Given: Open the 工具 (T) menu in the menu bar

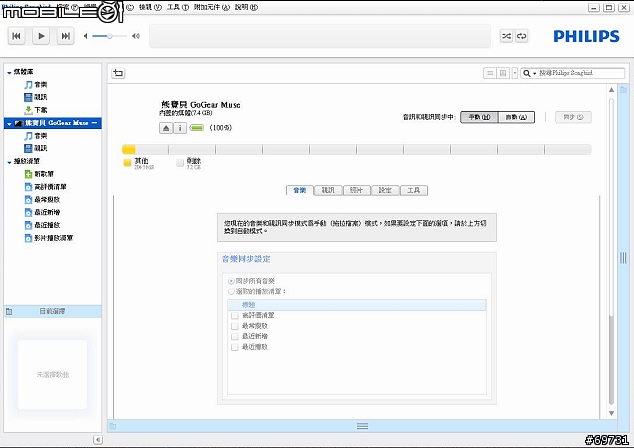Looking at the screenshot, I should coord(178,7).
